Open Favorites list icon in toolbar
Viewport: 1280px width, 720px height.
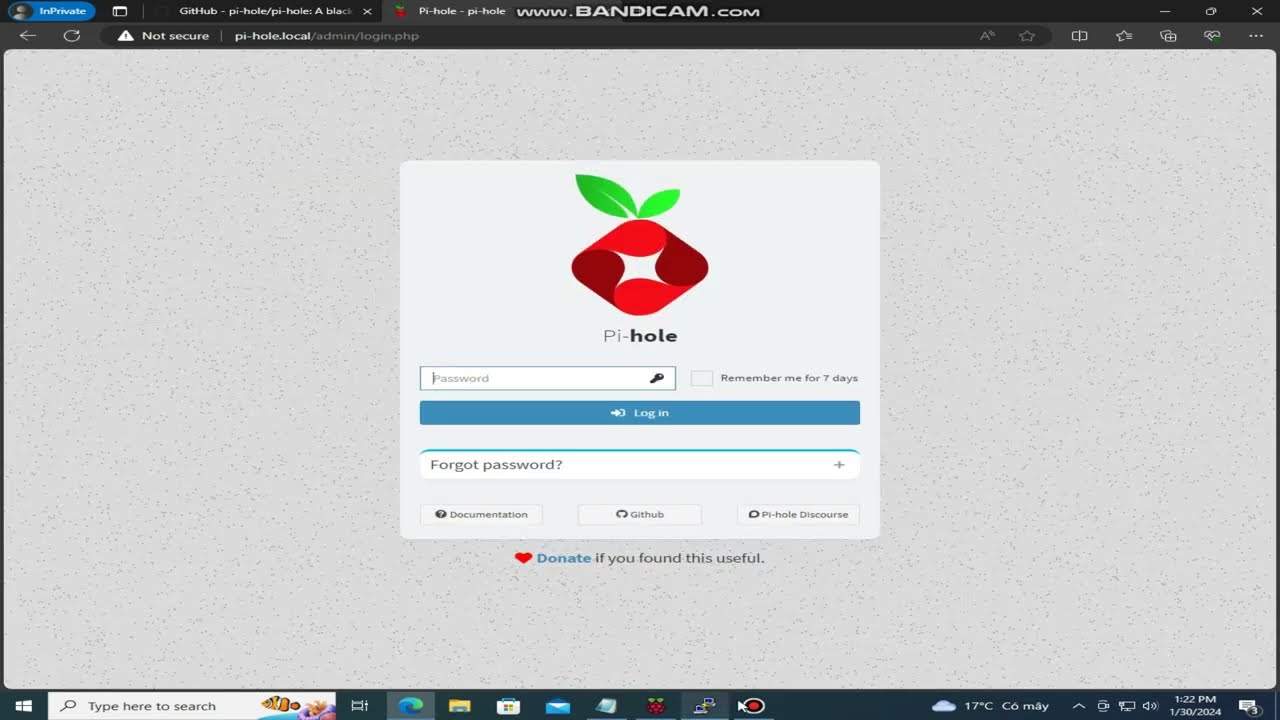point(1124,36)
